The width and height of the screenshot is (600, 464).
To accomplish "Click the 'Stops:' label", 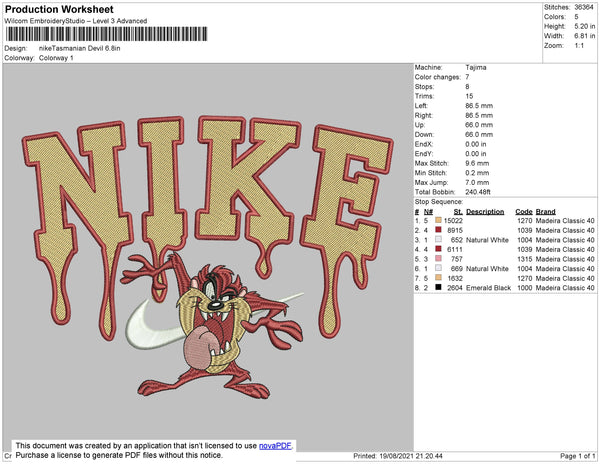I will [424, 87].
